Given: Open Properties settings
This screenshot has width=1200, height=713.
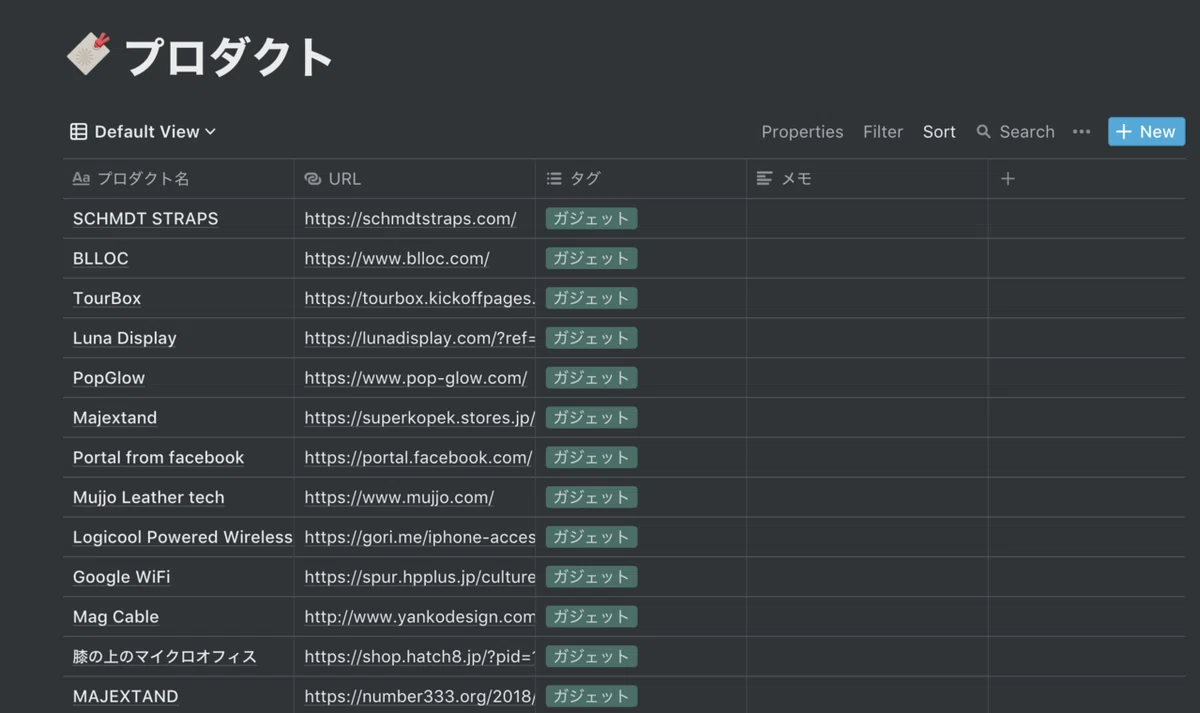Looking at the screenshot, I should click(802, 132).
